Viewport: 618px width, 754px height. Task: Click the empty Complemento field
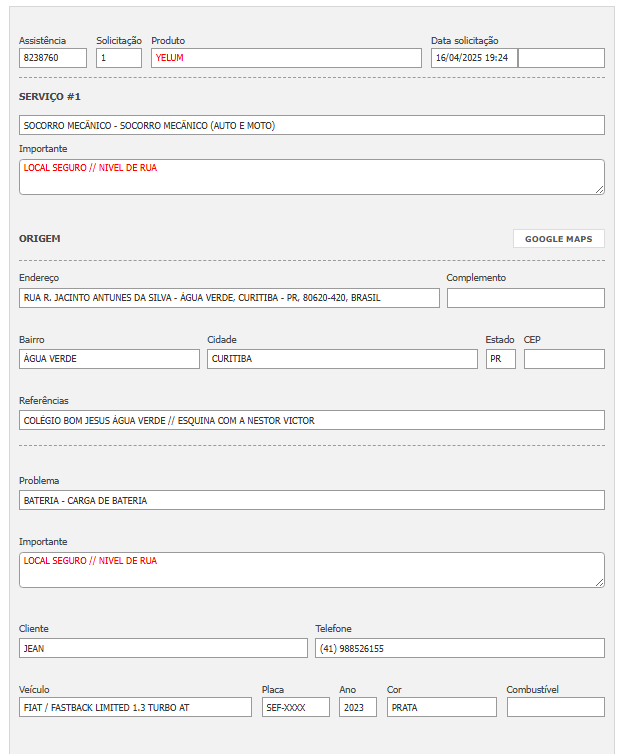coord(525,298)
